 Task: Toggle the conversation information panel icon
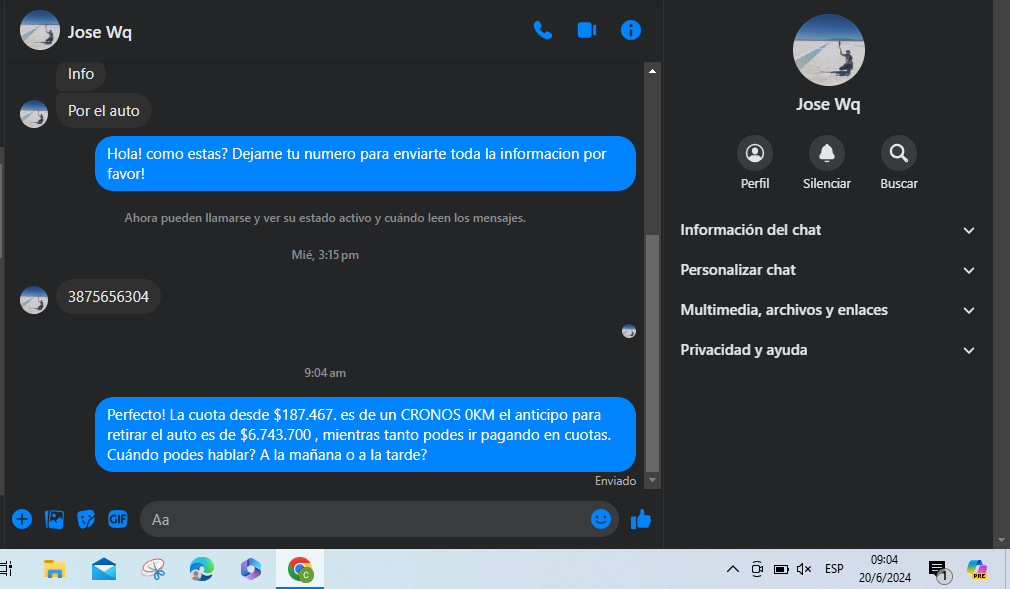pyautogui.click(x=631, y=31)
